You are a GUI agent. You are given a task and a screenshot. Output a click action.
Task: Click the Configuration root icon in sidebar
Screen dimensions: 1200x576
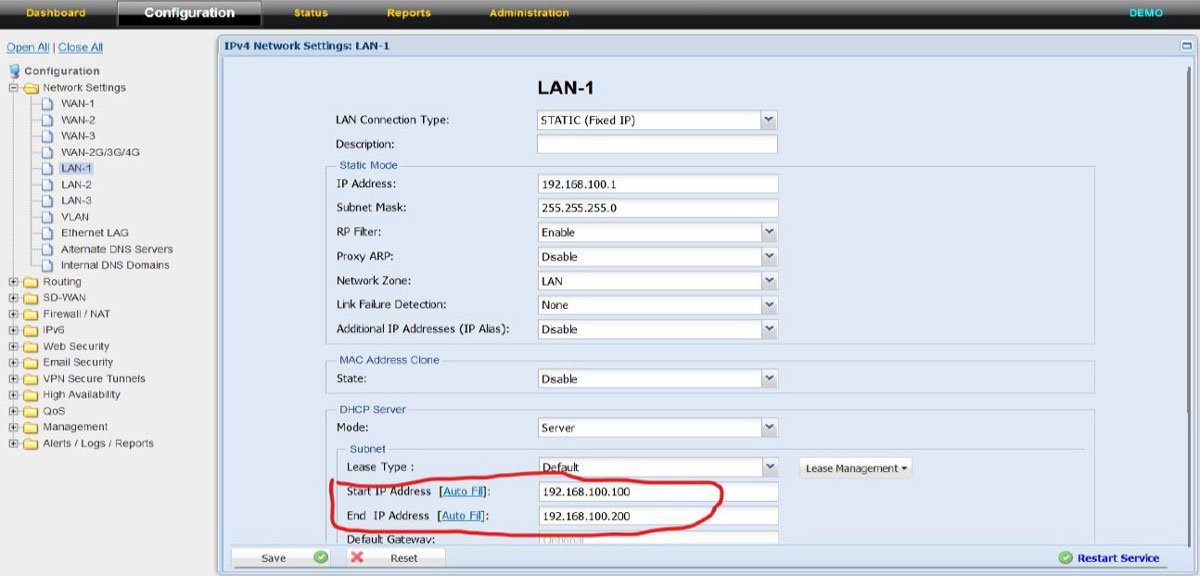(14, 71)
